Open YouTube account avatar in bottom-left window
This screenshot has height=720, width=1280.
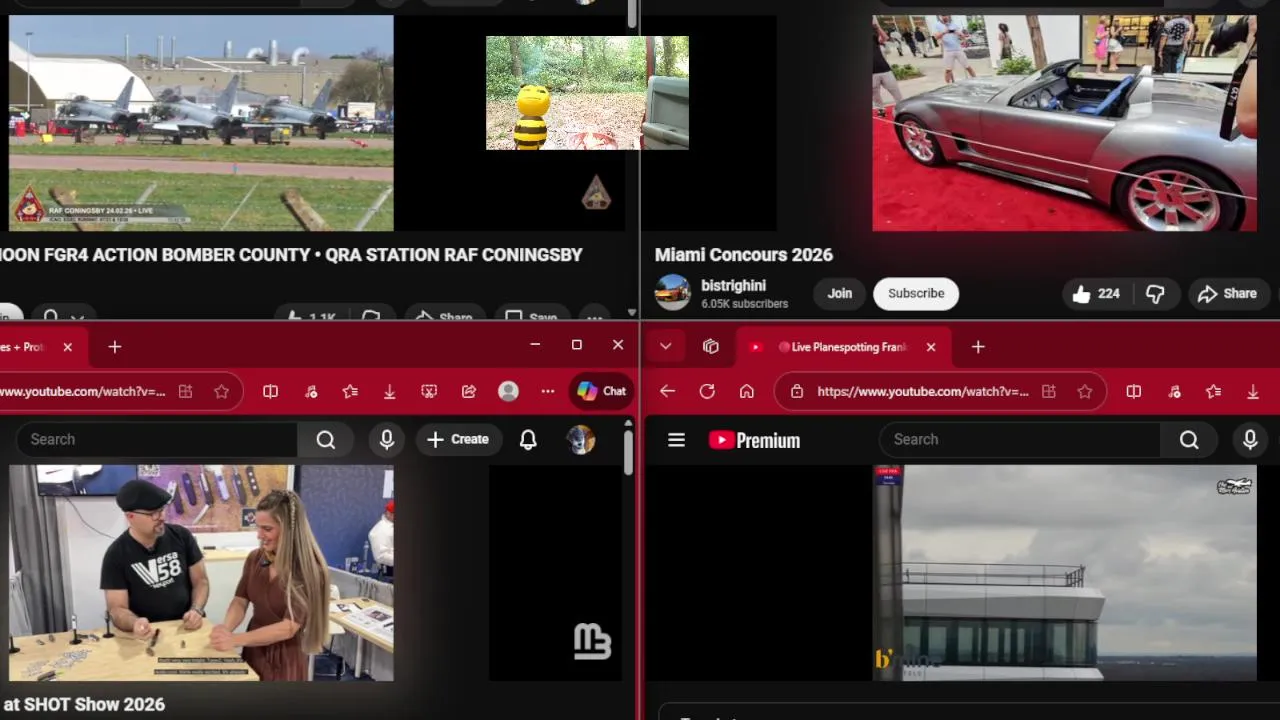(580, 439)
